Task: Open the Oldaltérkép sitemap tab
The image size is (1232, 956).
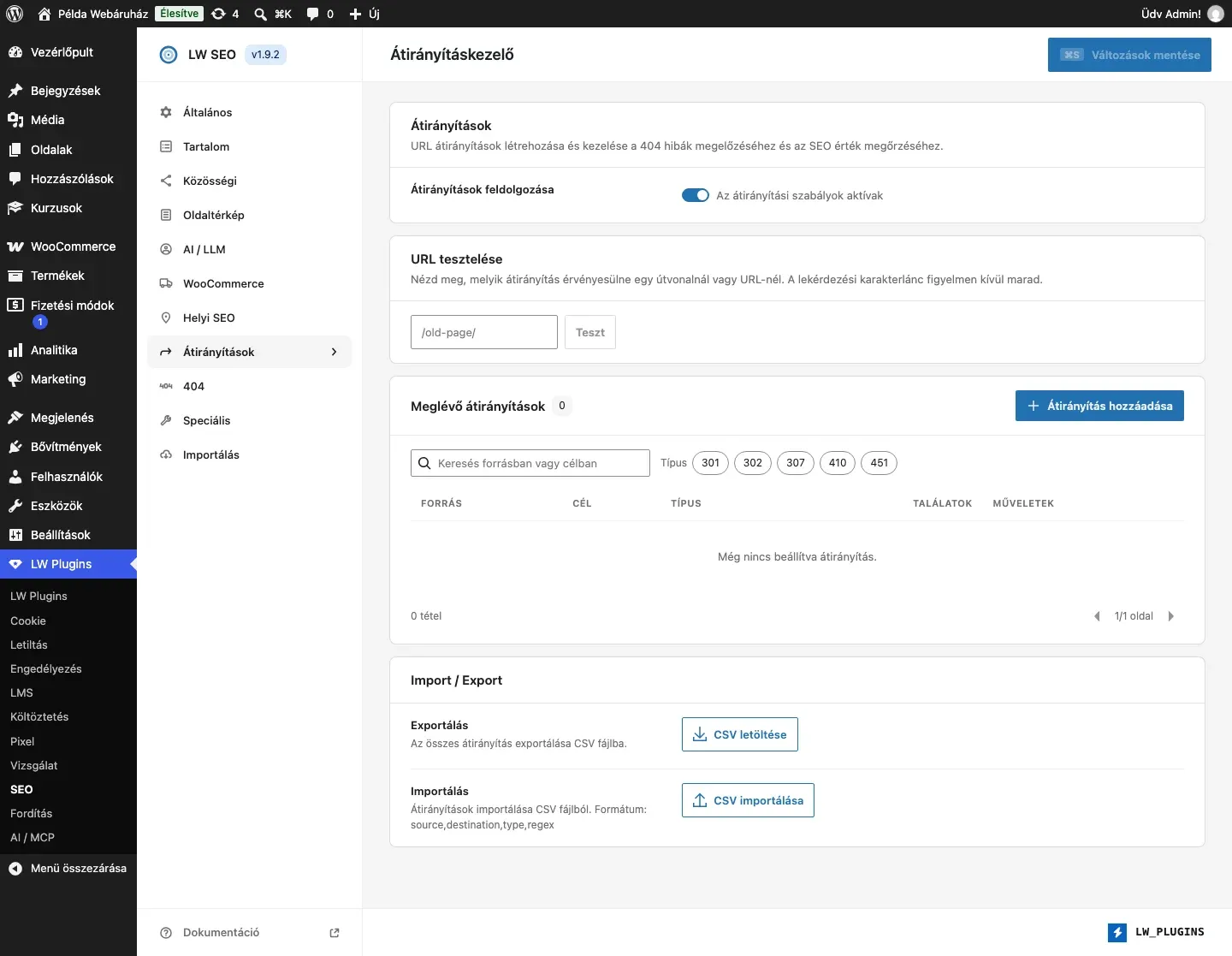Action: (250, 215)
